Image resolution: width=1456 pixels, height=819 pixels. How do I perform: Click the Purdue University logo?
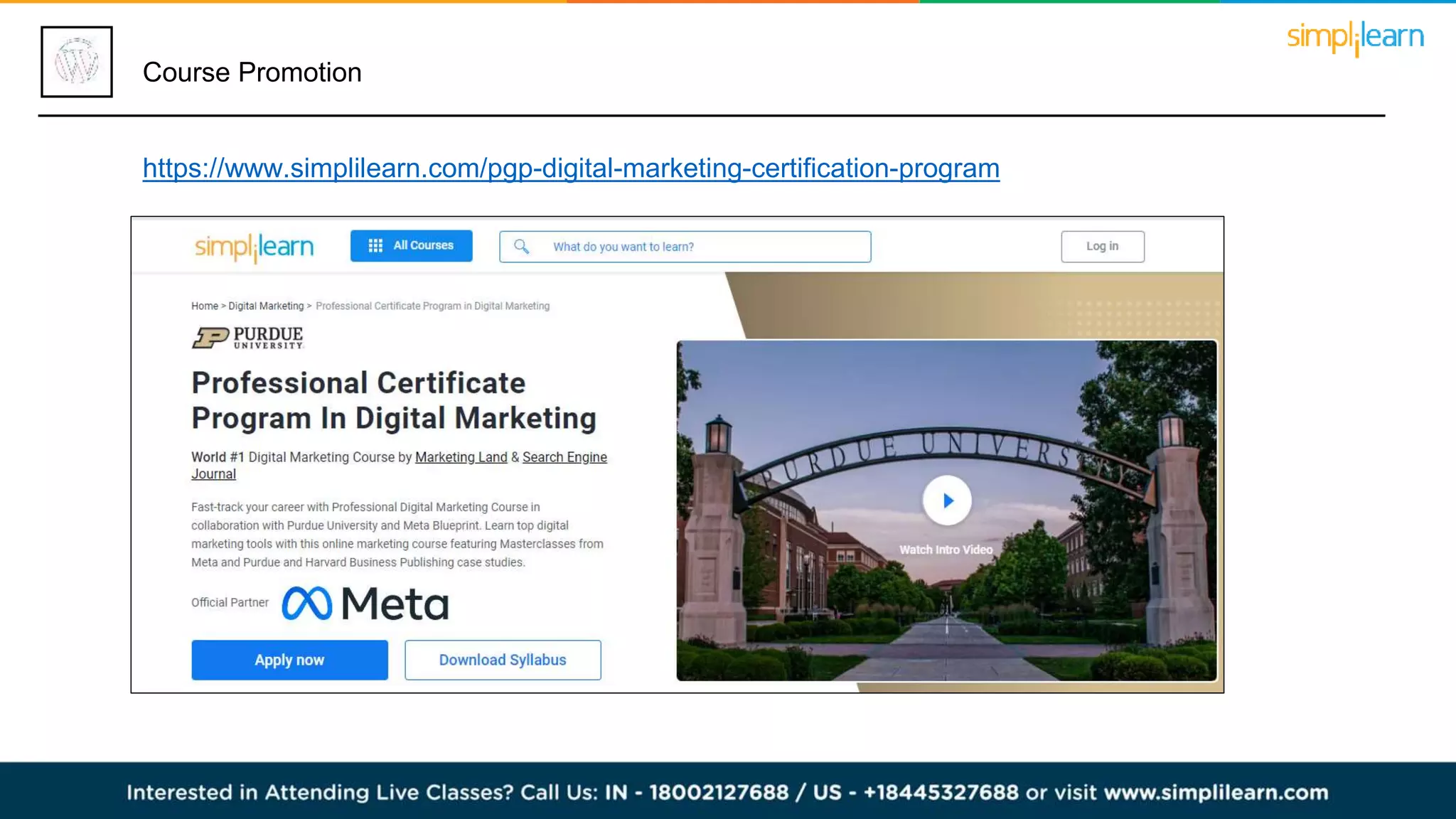[x=248, y=338]
